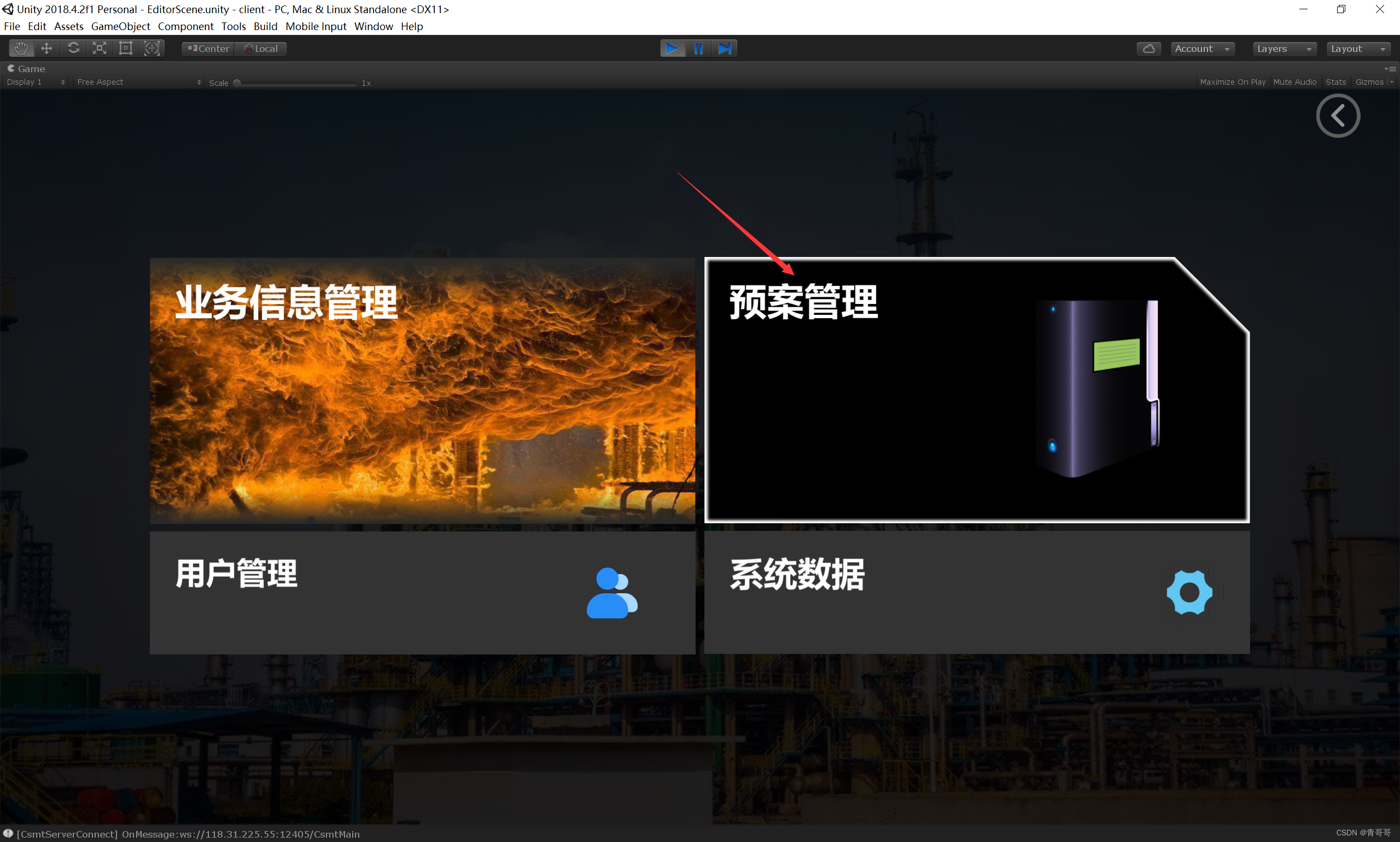The height and width of the screenshot is (842, 1400).
Task: Toggle Maximize On Play setting
Action: coord(1232,82)
